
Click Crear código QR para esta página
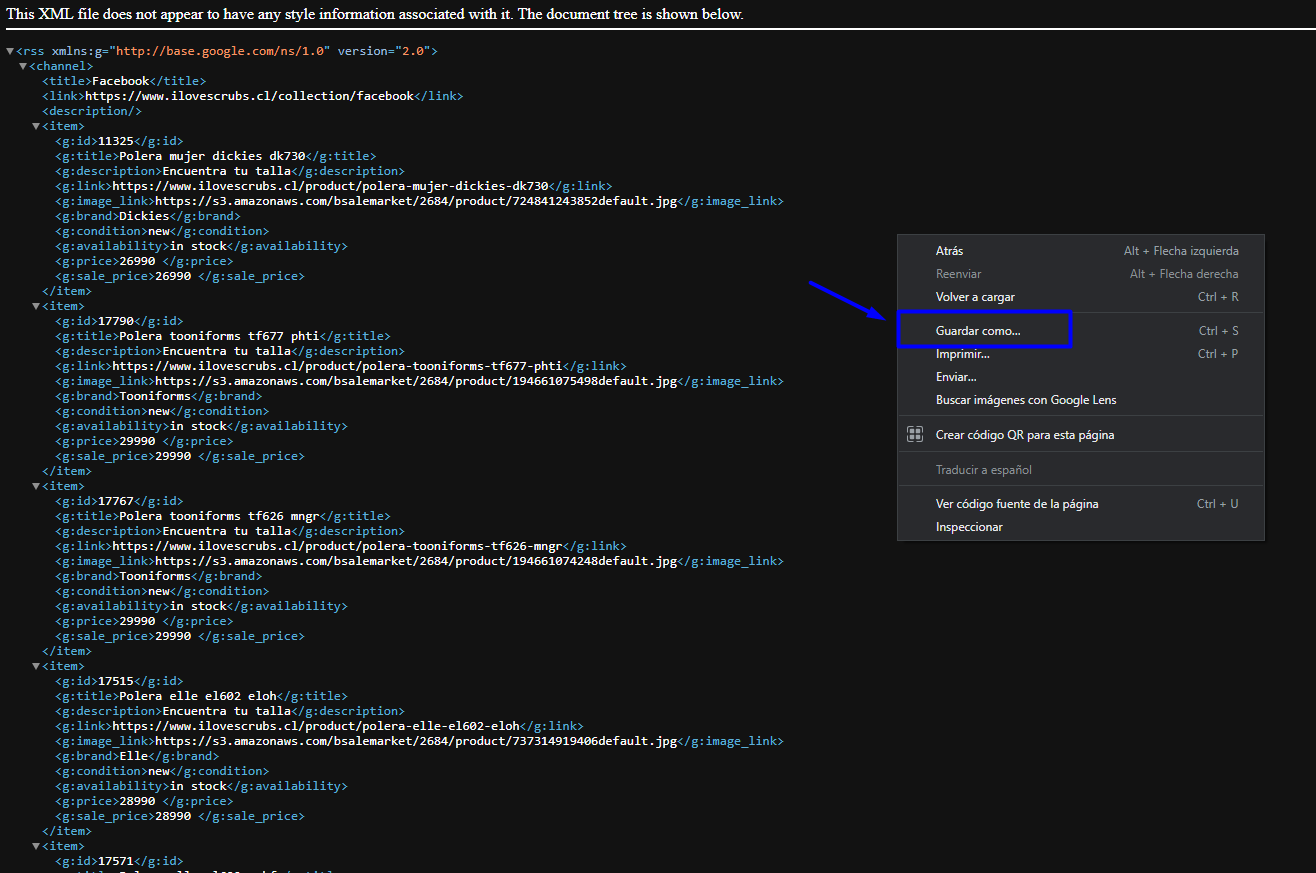coord(1081,435)
